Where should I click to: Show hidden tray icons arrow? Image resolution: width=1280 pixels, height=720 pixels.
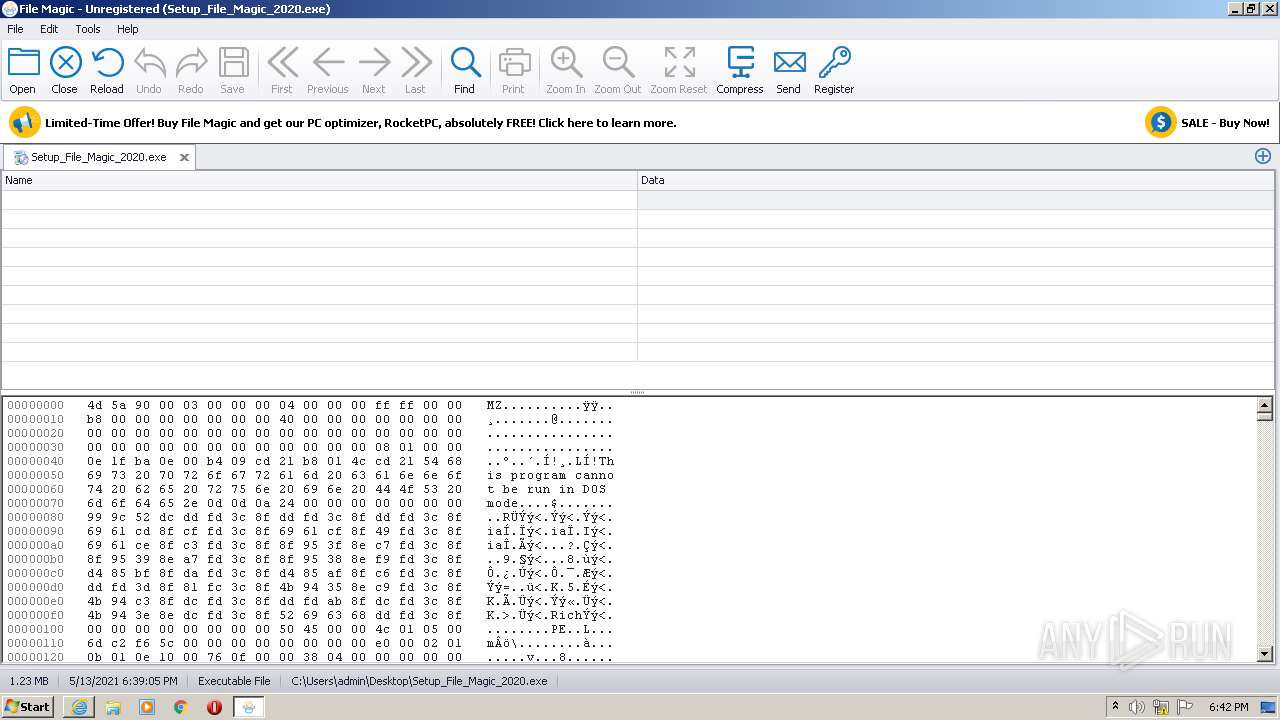coord(1115,707)
